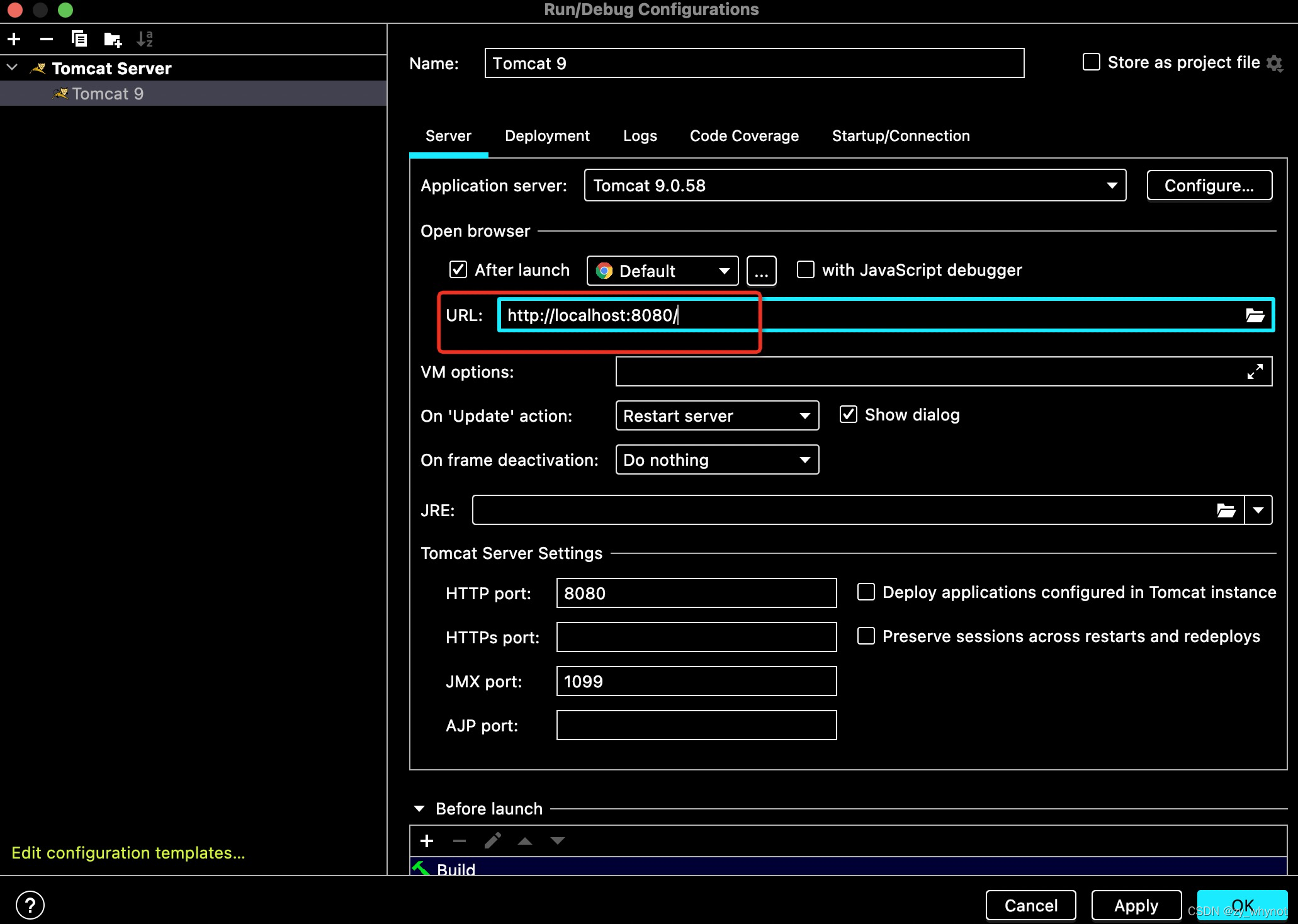Click the Configure... button
This screenshot has height=924, width=1298.
click(x=1209, y=186)
